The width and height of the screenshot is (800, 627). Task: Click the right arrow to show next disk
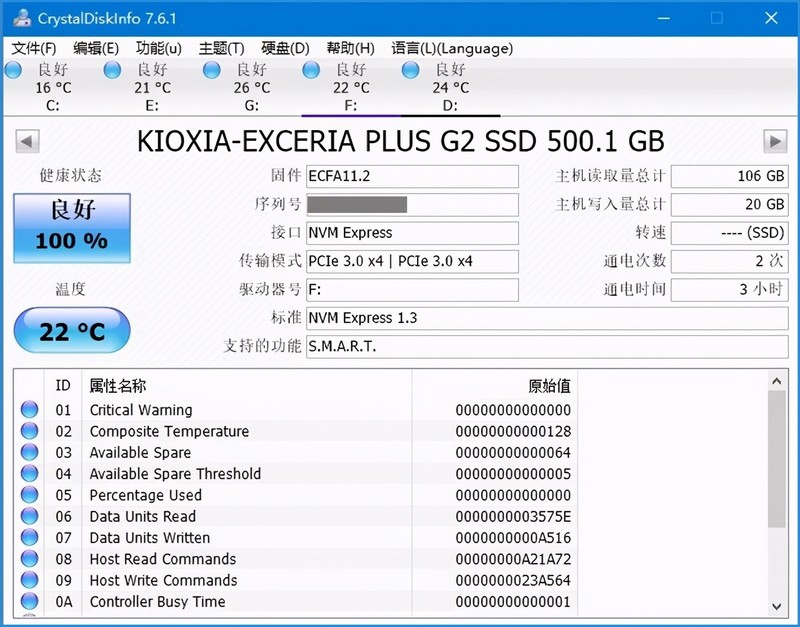pos(775,141)
